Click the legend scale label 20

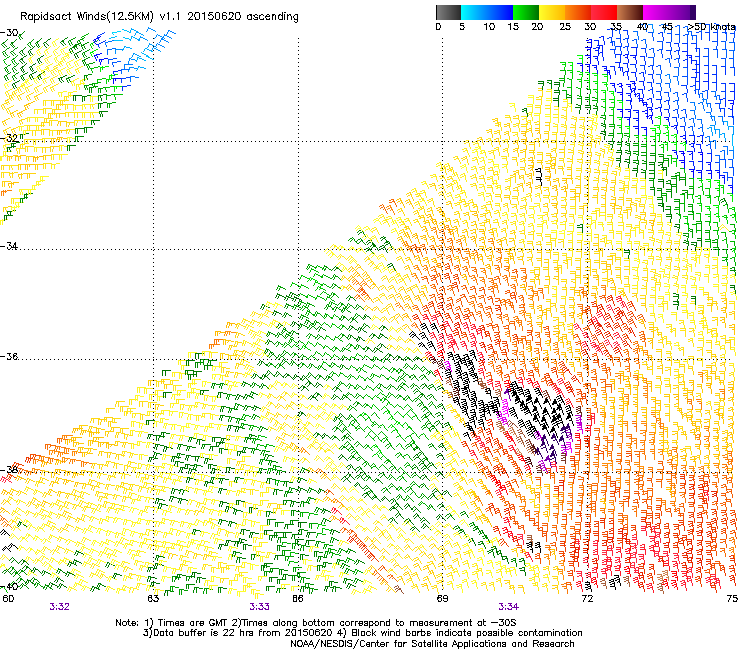tap(537, 27)
